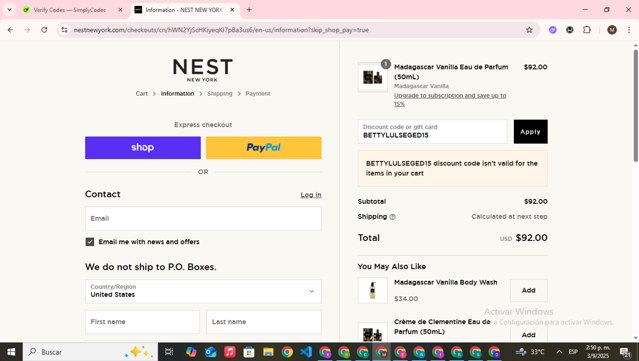Close the Verify Codes SimplyCodes tab
This screenshot has height=361, width=639.
[120, 10]
